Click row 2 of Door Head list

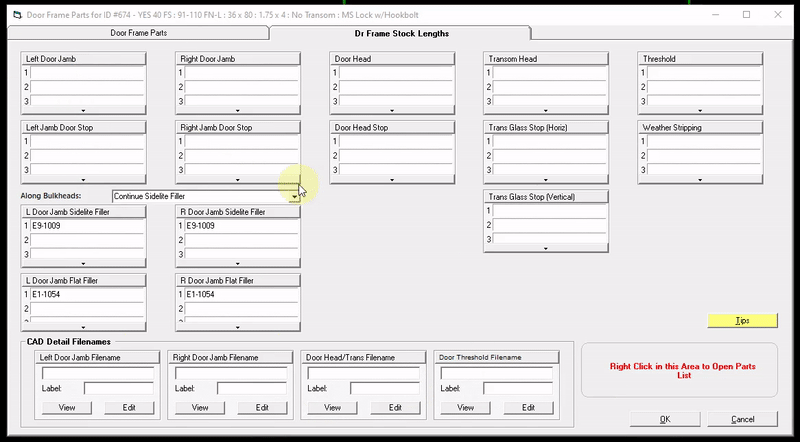pos(396,87)
